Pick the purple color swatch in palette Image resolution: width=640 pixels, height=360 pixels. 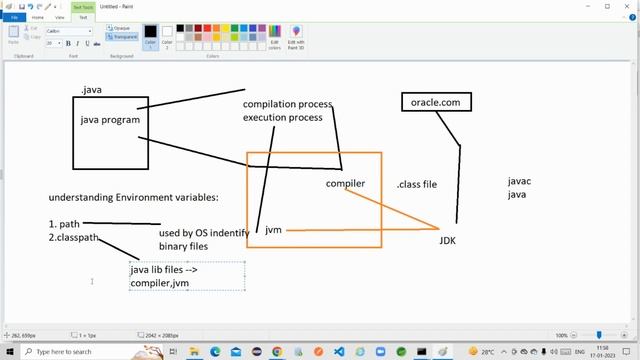point(262,28)
